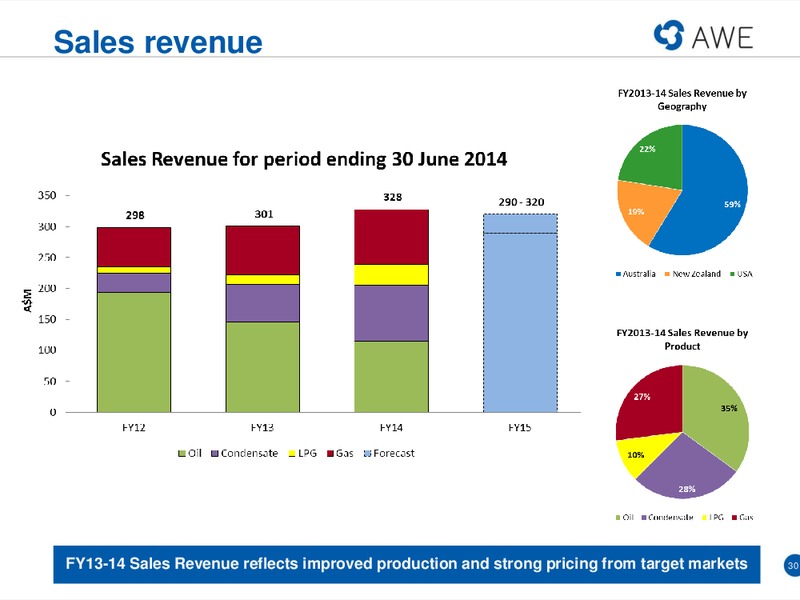800x600 pixels.
Task: Click the LPG legend swatch under bar chart
Action: coord(292,454)
